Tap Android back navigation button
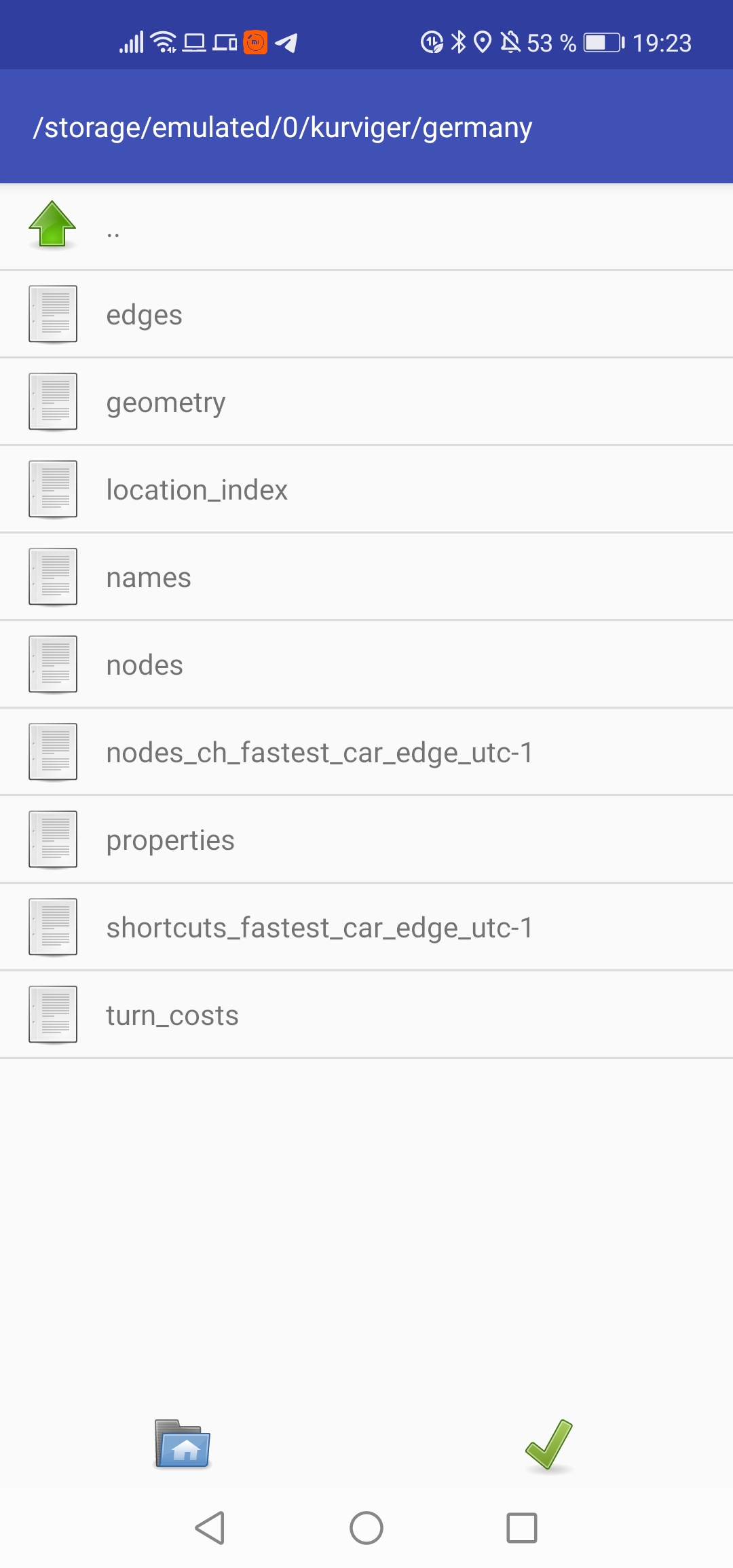Screen dimensions: 733x1568 (210, 1528)
